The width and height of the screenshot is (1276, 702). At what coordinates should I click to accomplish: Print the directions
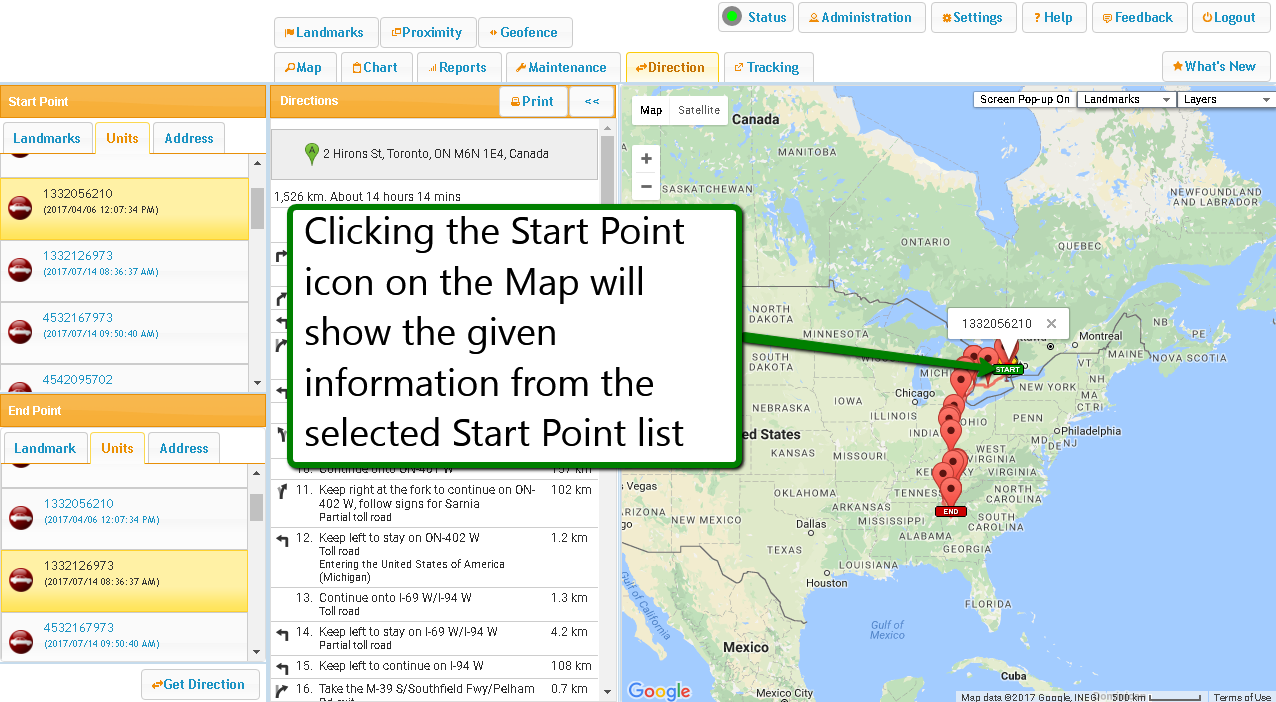[x=532, y=101]
